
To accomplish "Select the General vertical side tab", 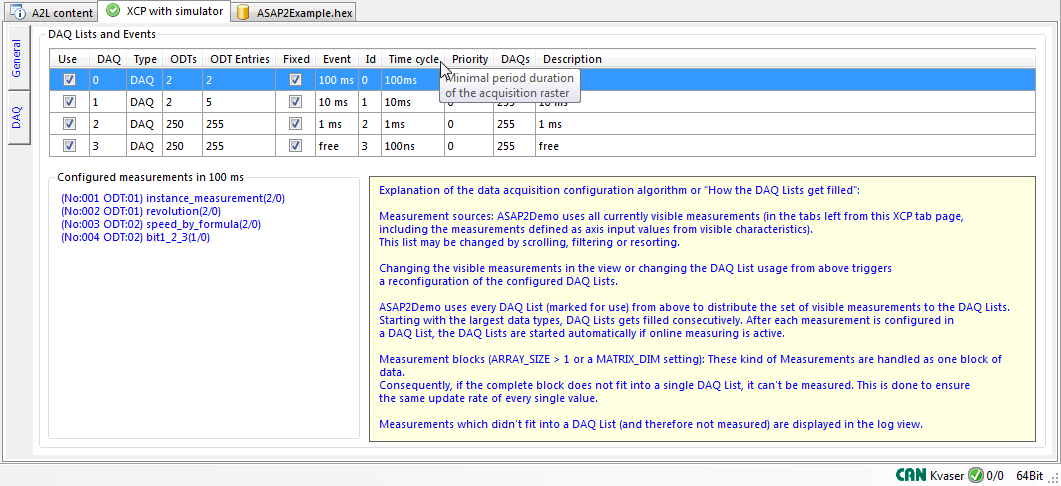I will coord(17,59).
